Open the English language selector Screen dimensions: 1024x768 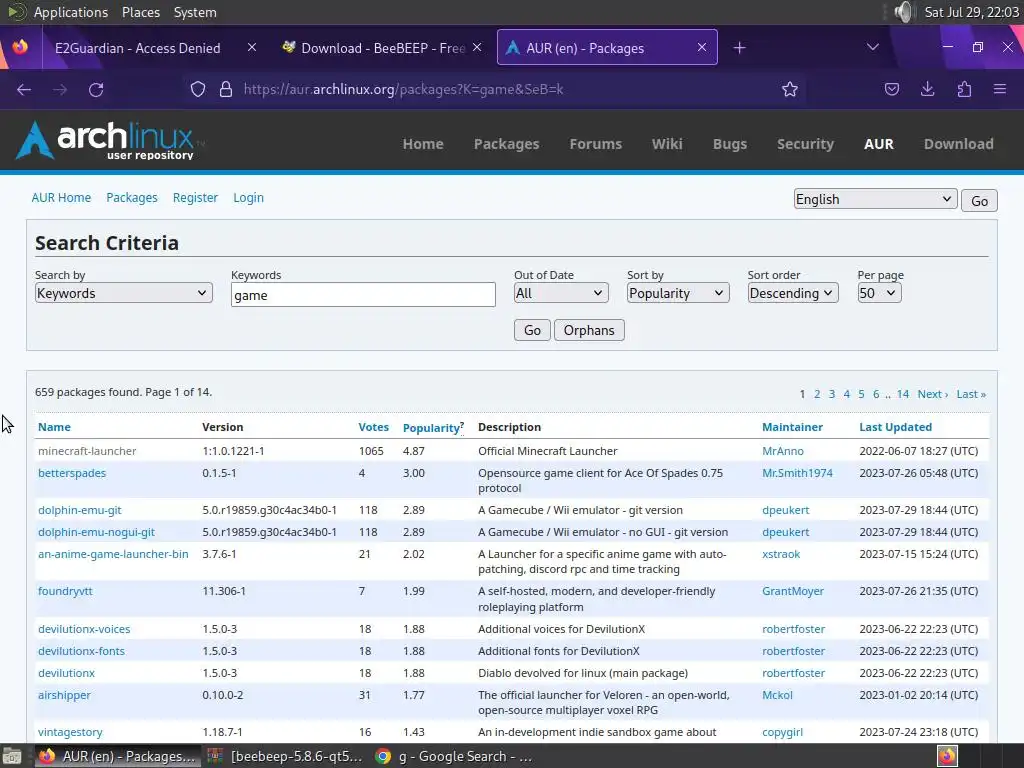click(x=875, y=199)
